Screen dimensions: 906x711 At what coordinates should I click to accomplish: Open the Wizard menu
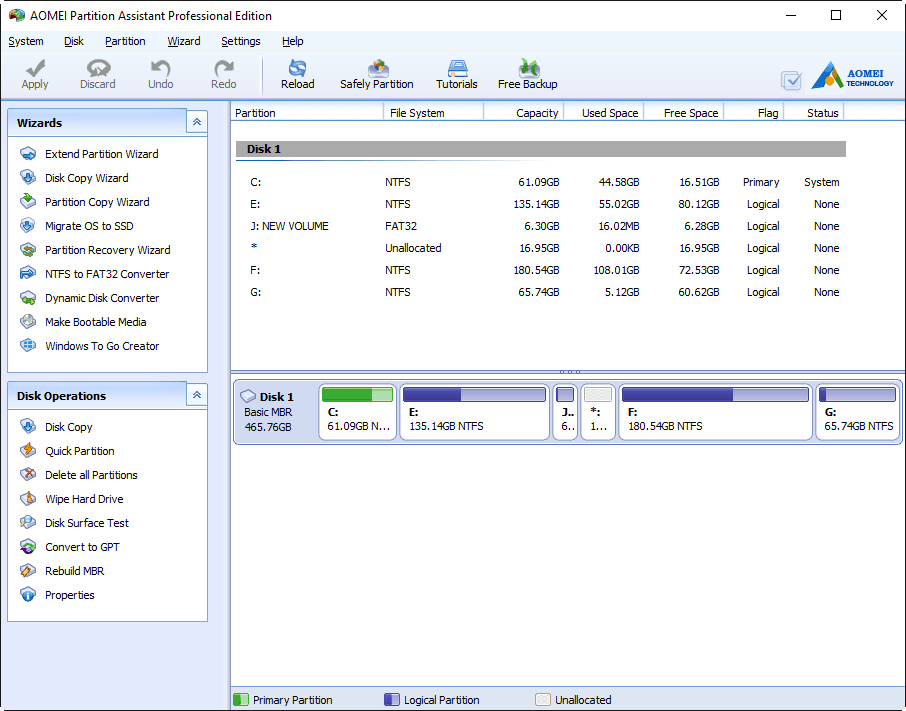coord(184,41)
